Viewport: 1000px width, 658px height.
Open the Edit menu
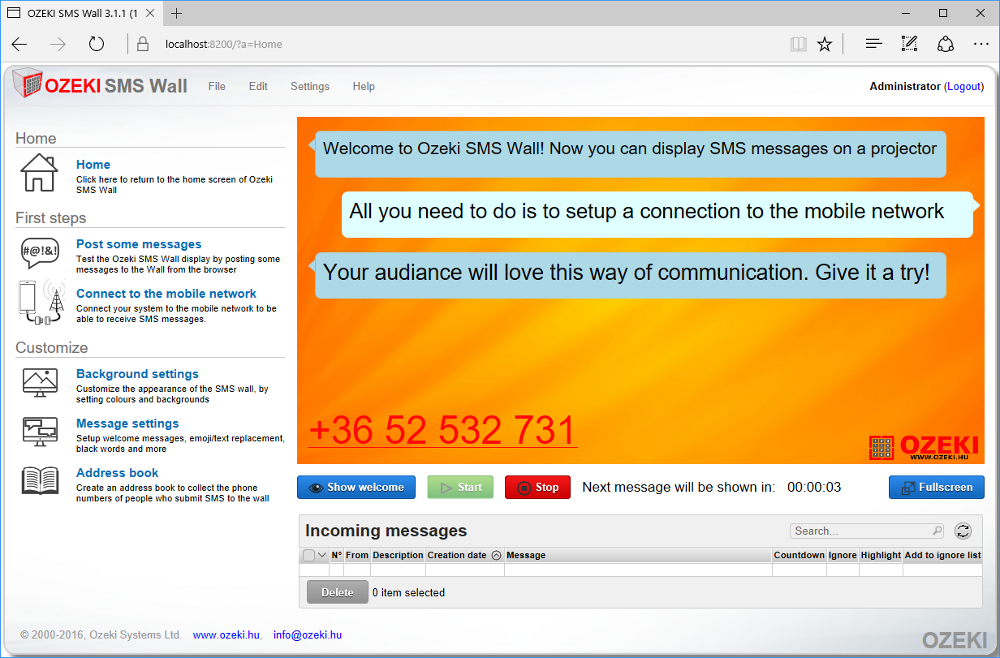click(x=258, y=87)
